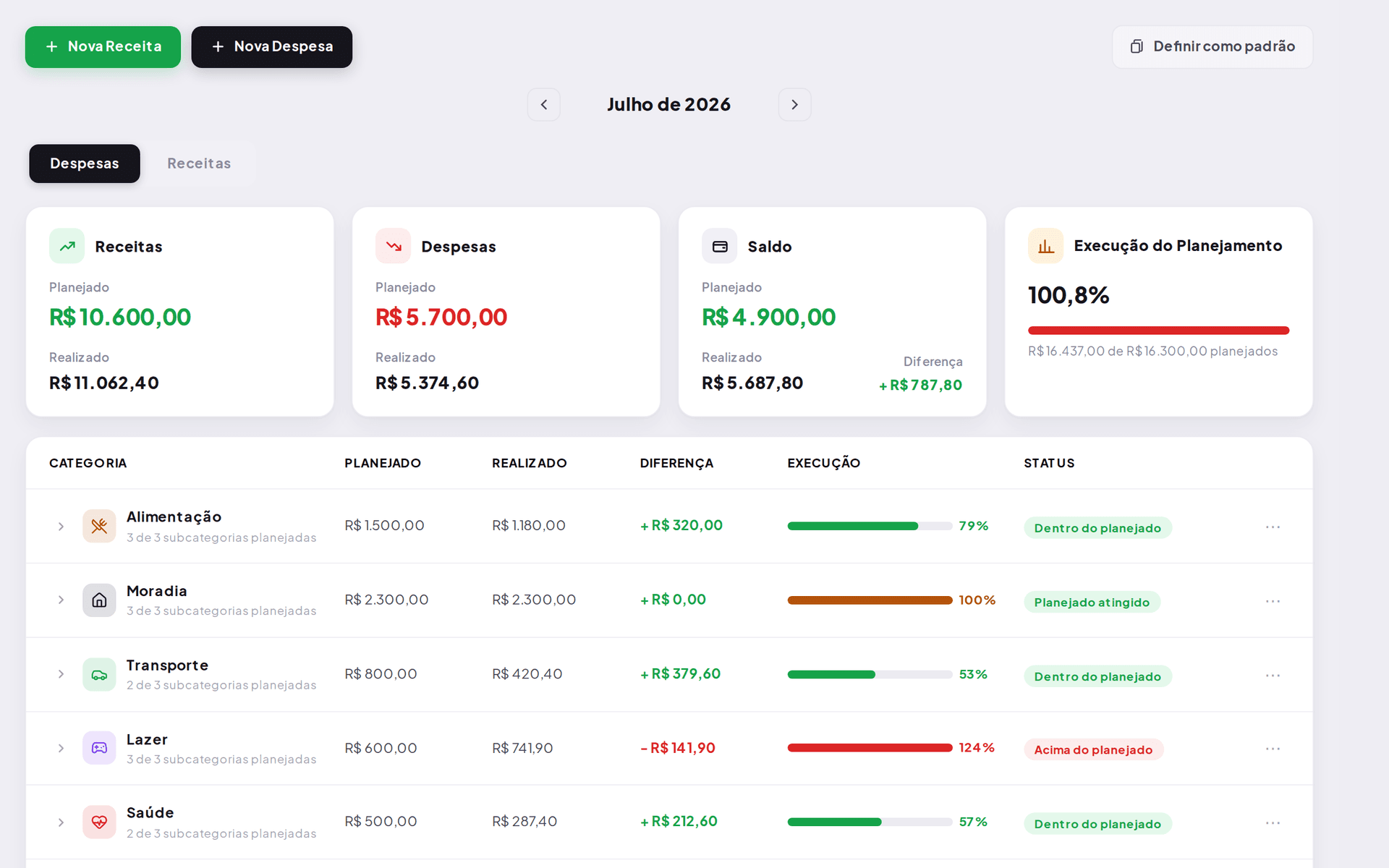Click Definir como padrão button

coord(1212,47)
